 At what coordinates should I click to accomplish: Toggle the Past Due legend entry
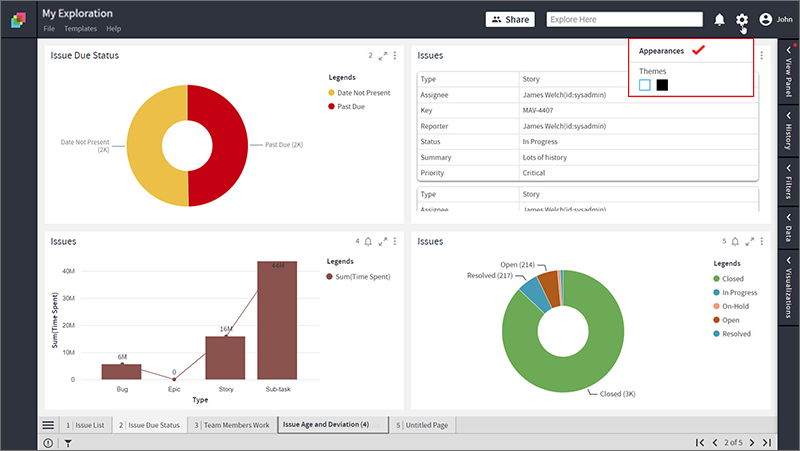coord(346,107)
